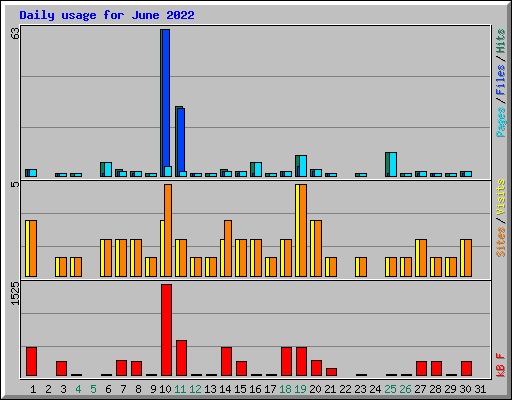Click the cyan Pages bar for day 6
Image resolution: width=512 pixels, height=400 pixels.
pos(108,169)
